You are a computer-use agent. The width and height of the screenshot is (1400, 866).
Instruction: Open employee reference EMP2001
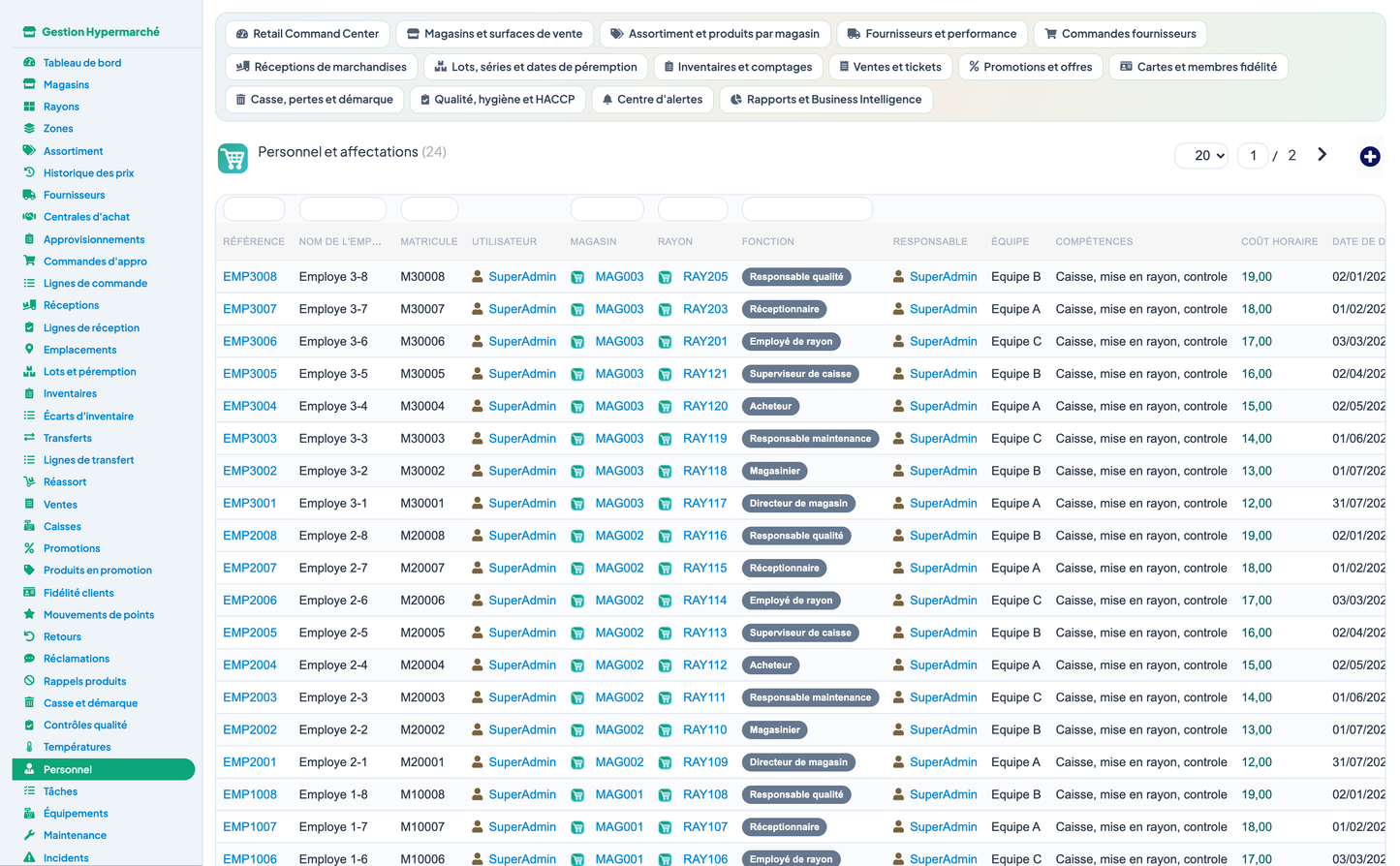coord(250,762)
